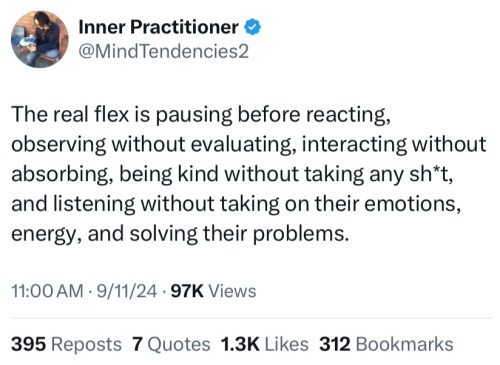The width and height of the screenshot is (500, 365).
Task: Click the bold number 395
Action: coord(28,344)
